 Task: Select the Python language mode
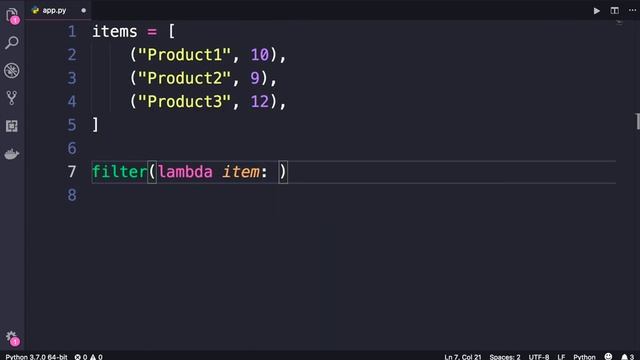584,356
